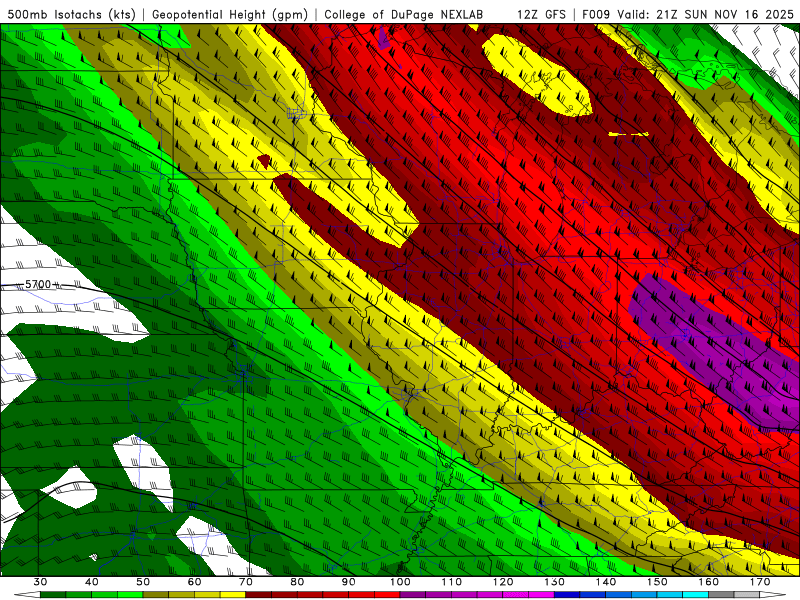Click the 5700 height contour label

[x=38, y=284]
